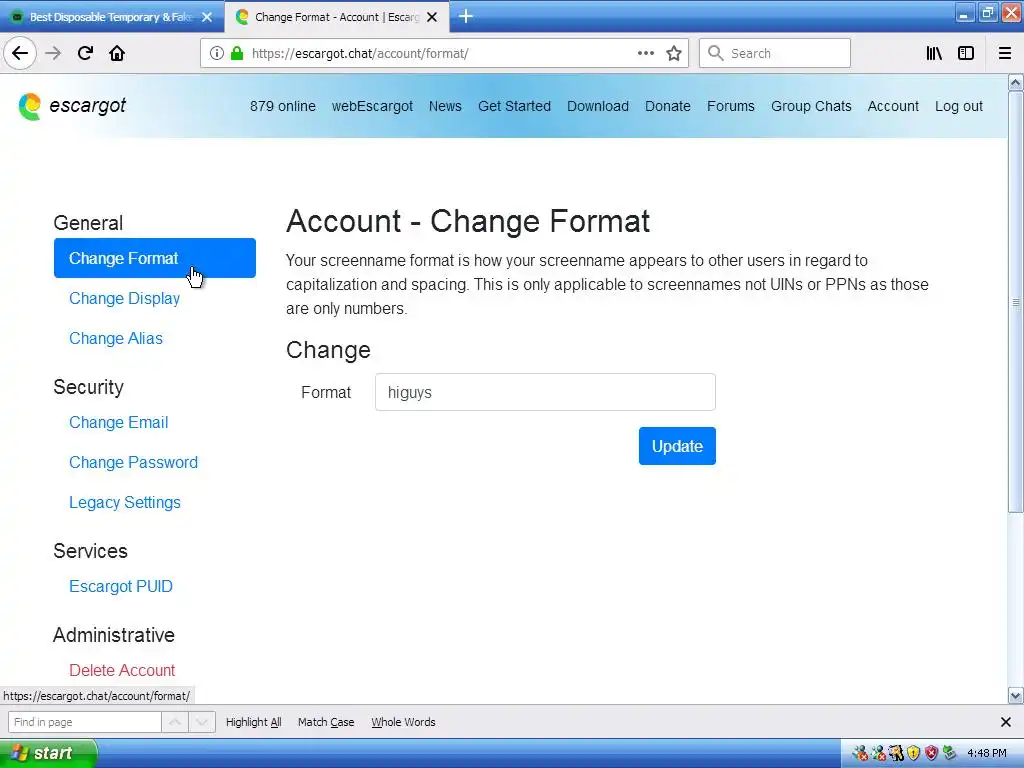
Task: Open the Download page
Action: click(598, 106)
